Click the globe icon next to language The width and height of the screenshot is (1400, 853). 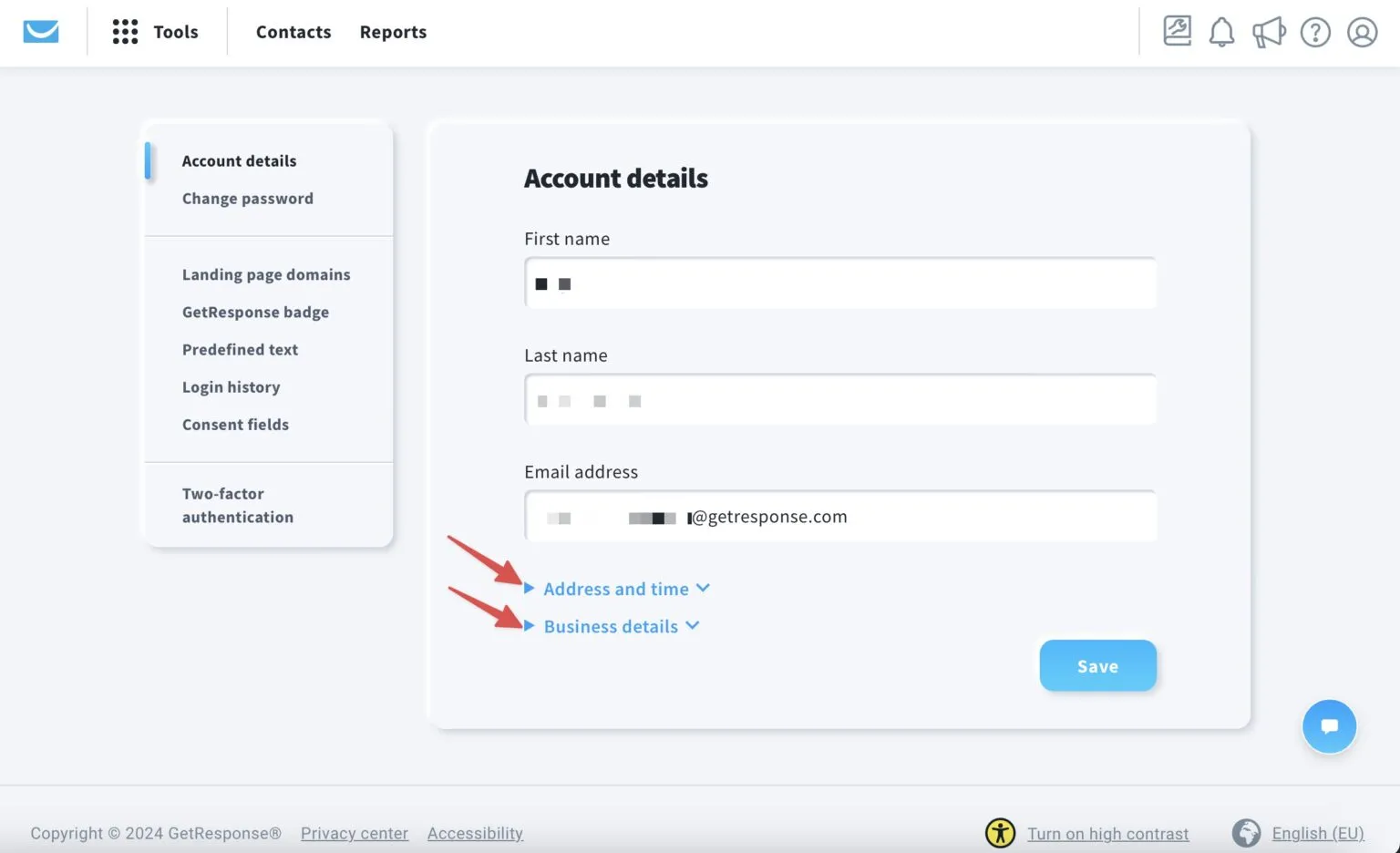click(x=1246, y=832)
